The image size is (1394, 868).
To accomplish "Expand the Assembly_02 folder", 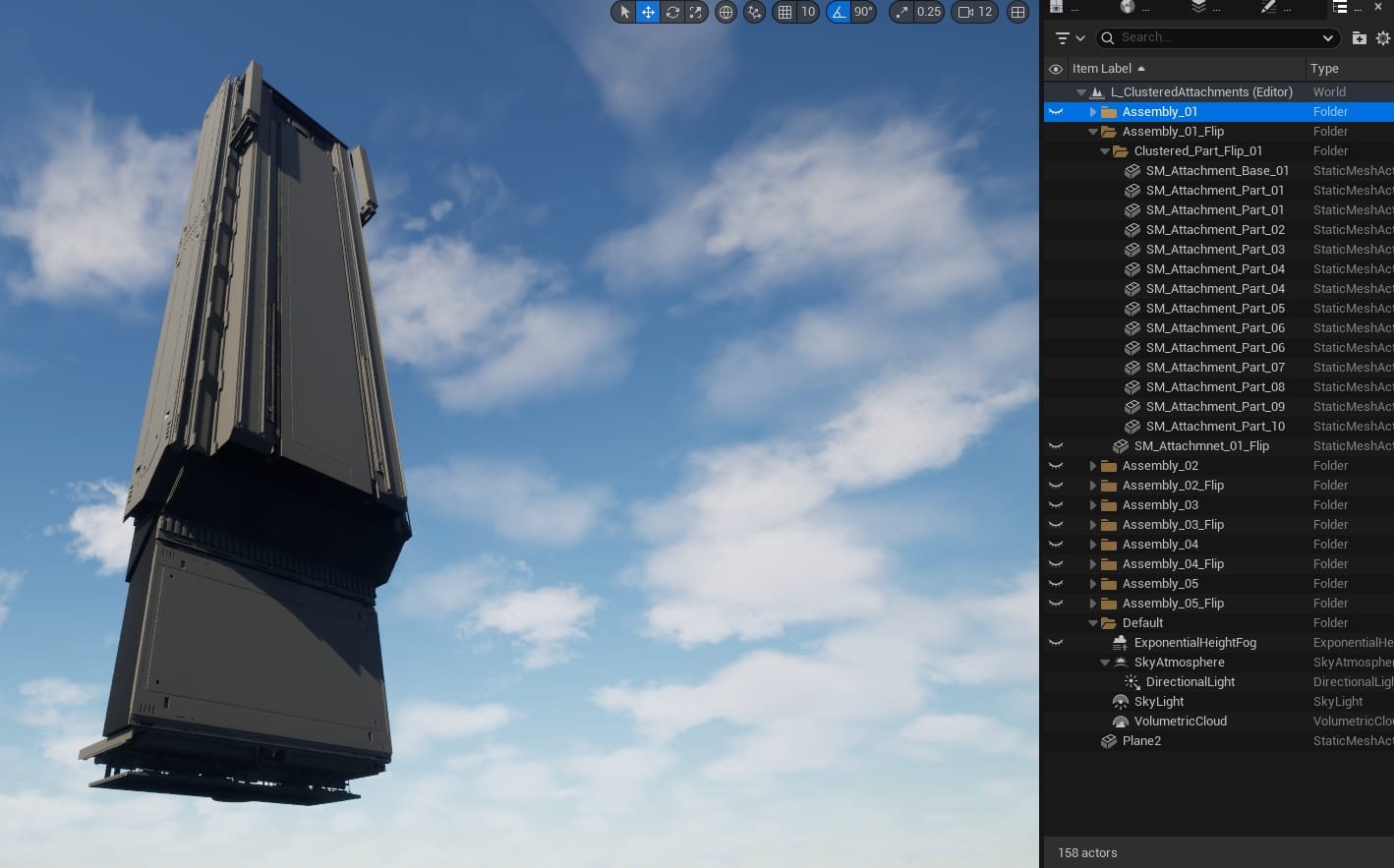I will pos(1093,465).
